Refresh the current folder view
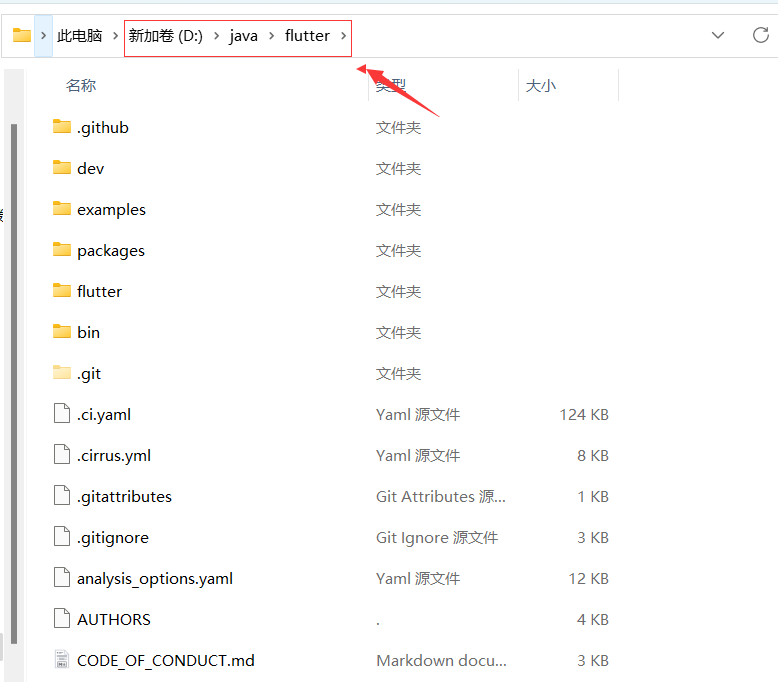The width and height of the screenshot is (778, 687). tap(761, 35)
